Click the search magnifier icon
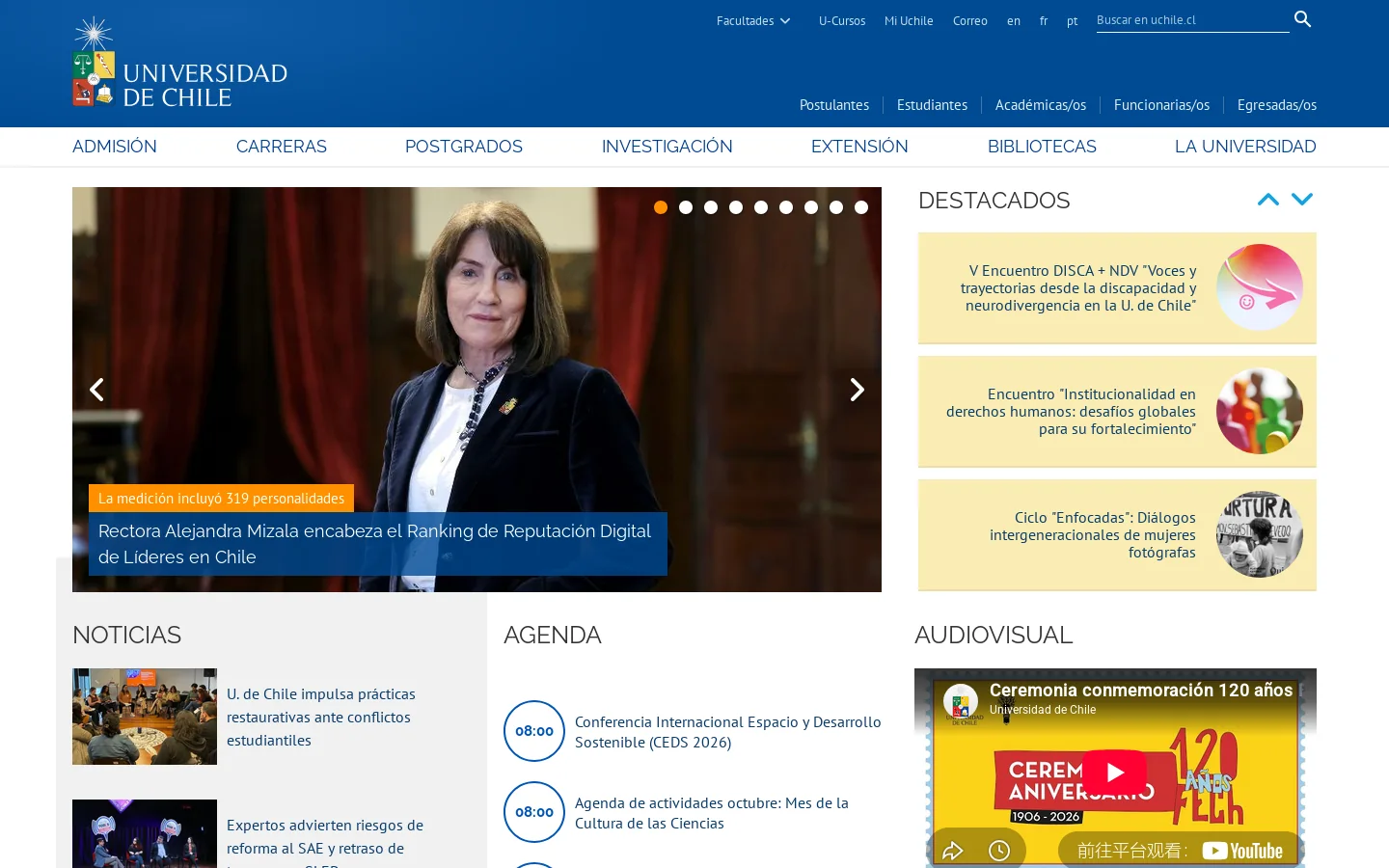1389x868 pixels. point(1302,19)
